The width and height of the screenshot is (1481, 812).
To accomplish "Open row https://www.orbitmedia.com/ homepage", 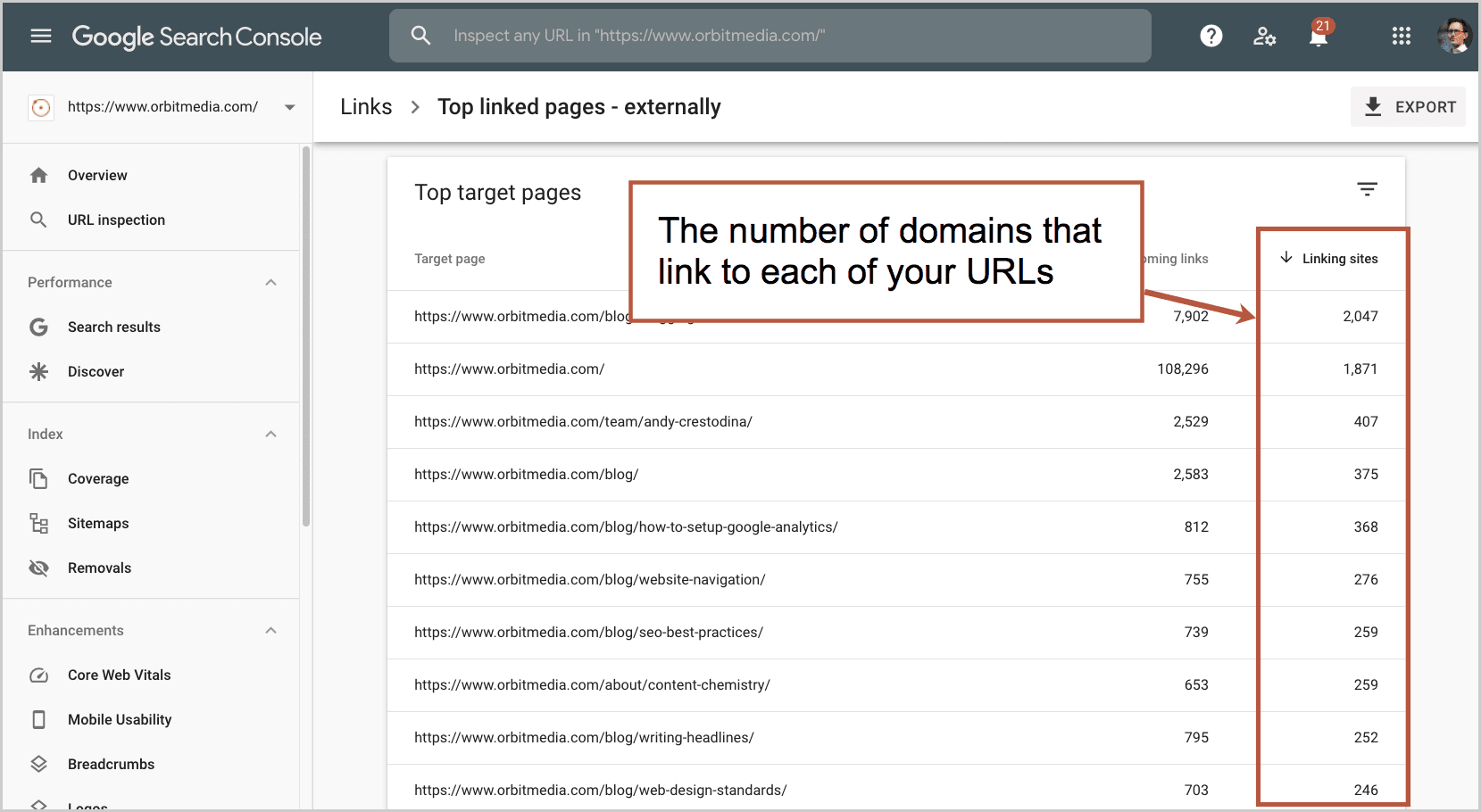I will 896,369.
